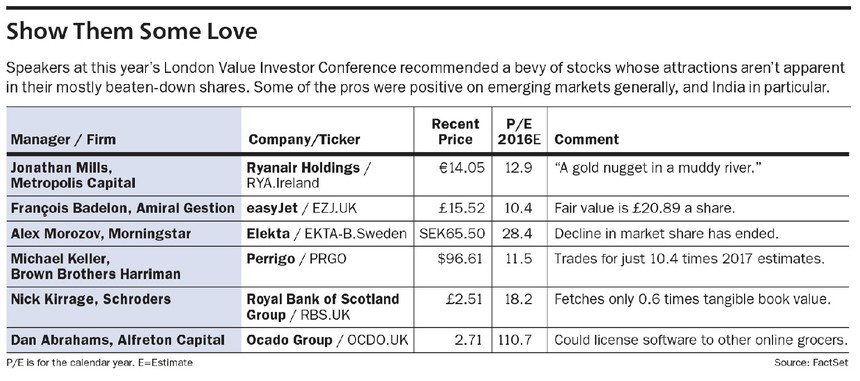
Task: Select the Ryanair Holdings company name
Action: coord(303,167)
